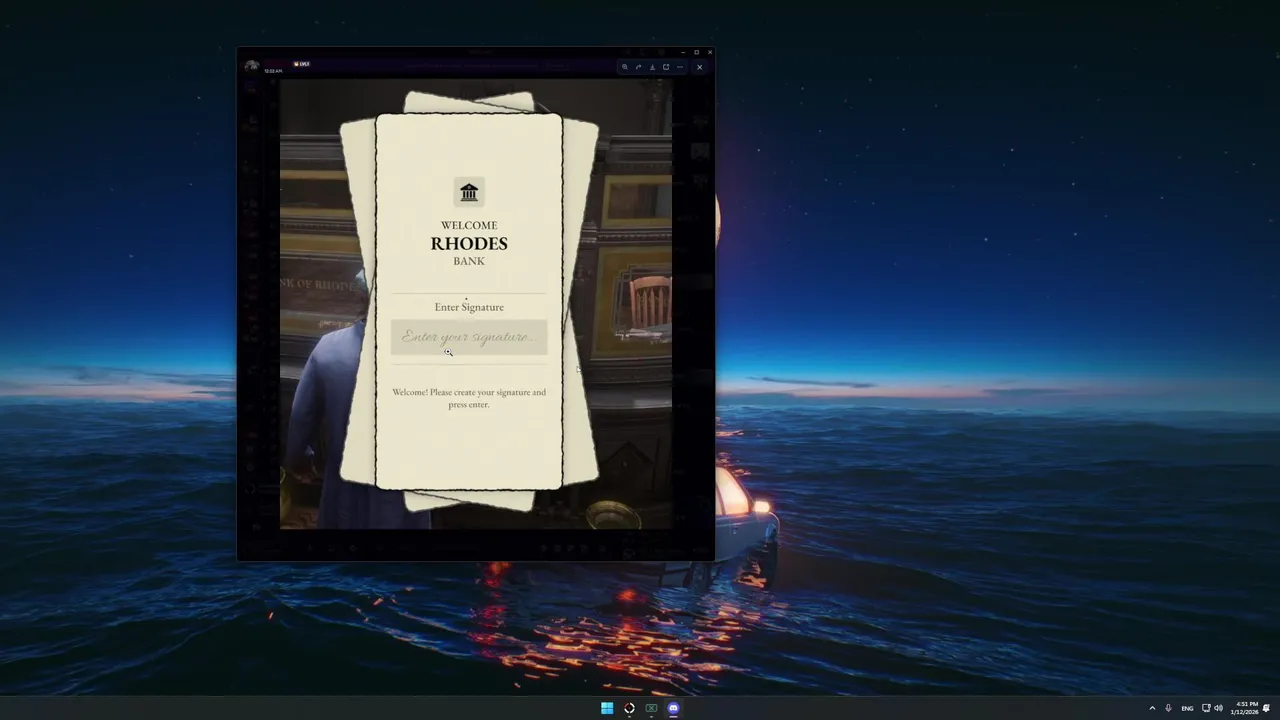Image resolution: width=1280 pixels, height=720 pixels.
Task: Open the green X app in the taskbar
Action: point(651,708)
